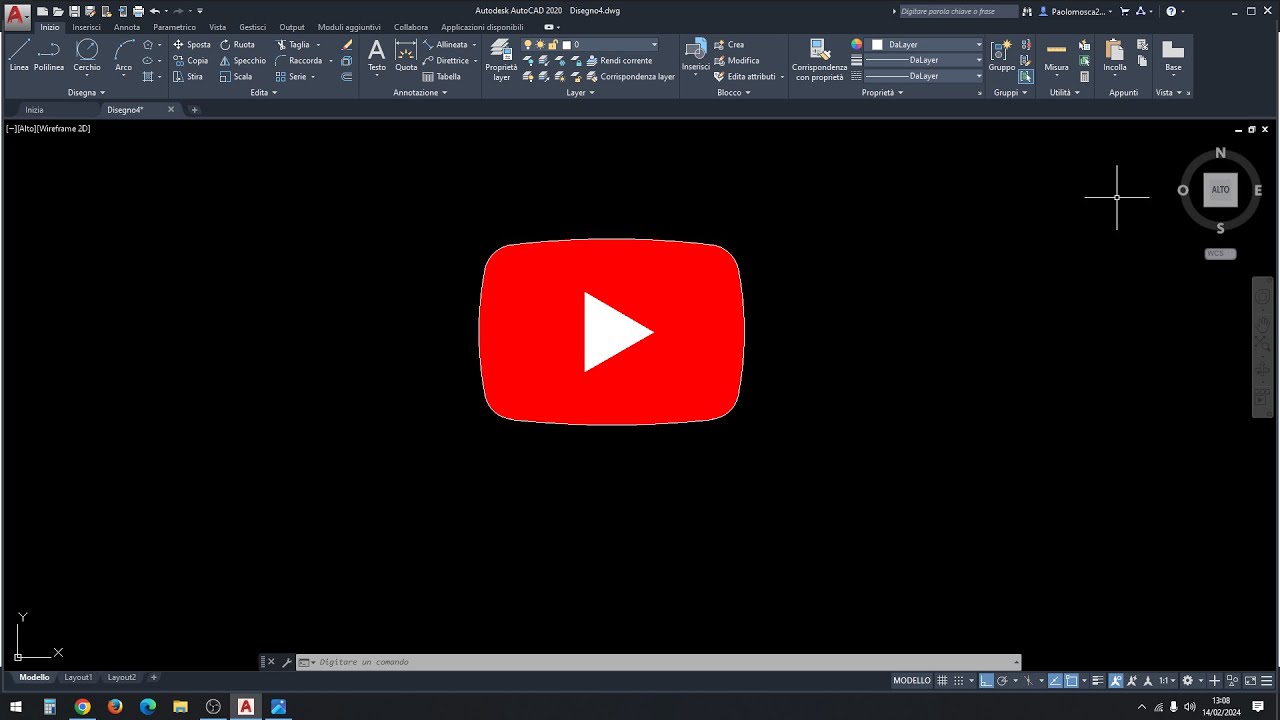Viewport: 1280px width, 720px height.
Task: Select the Linea drawing tool
Action: (x=19, y=56)
